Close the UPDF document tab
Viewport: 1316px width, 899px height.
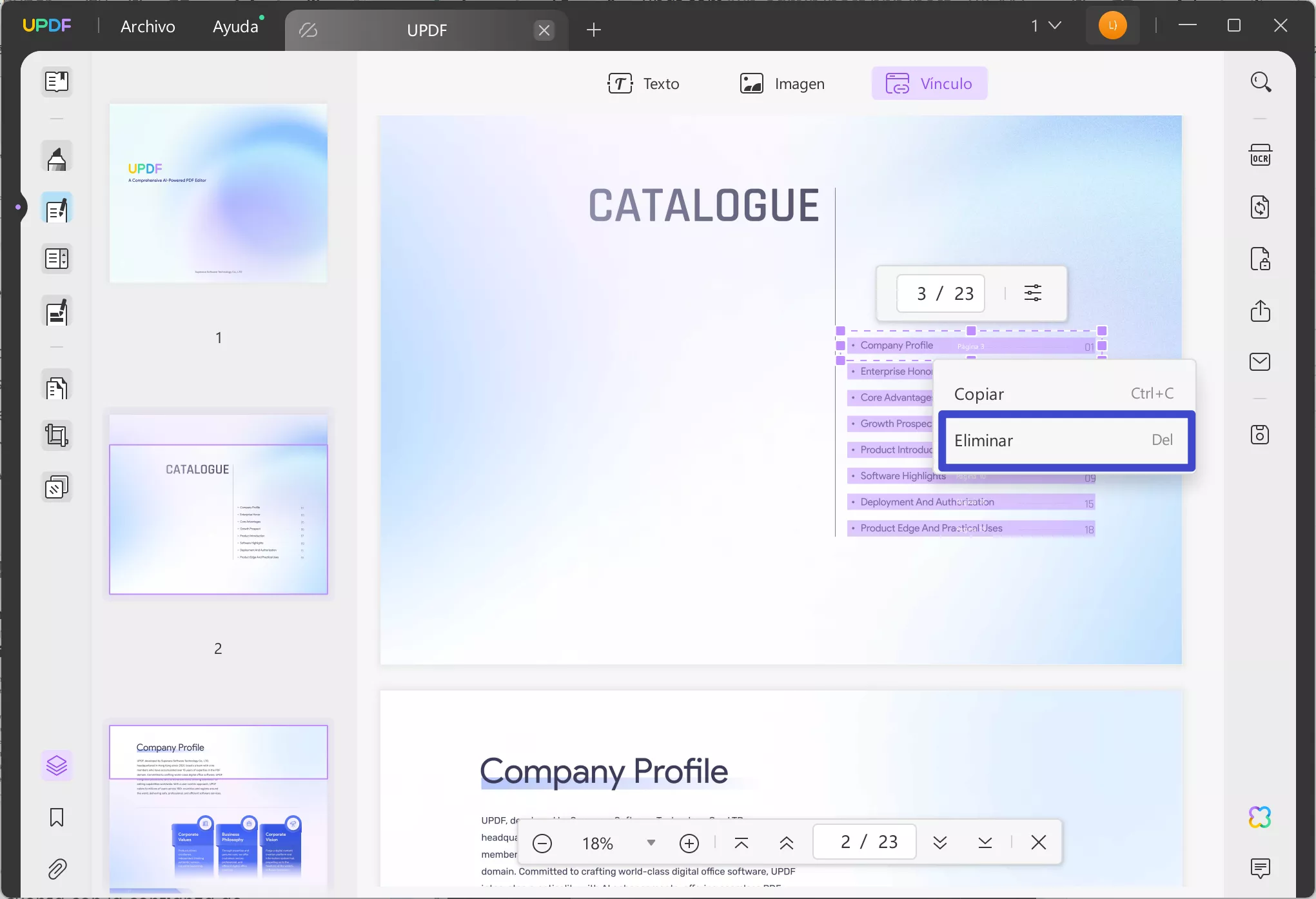pos(544,30)
